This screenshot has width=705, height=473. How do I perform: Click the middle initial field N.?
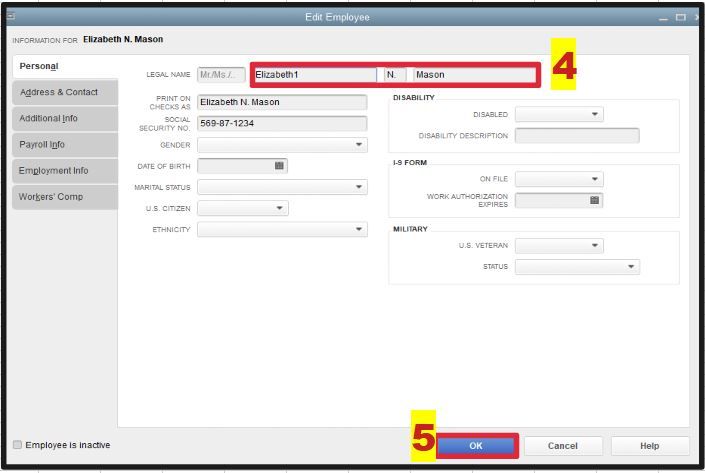(395, 75)
